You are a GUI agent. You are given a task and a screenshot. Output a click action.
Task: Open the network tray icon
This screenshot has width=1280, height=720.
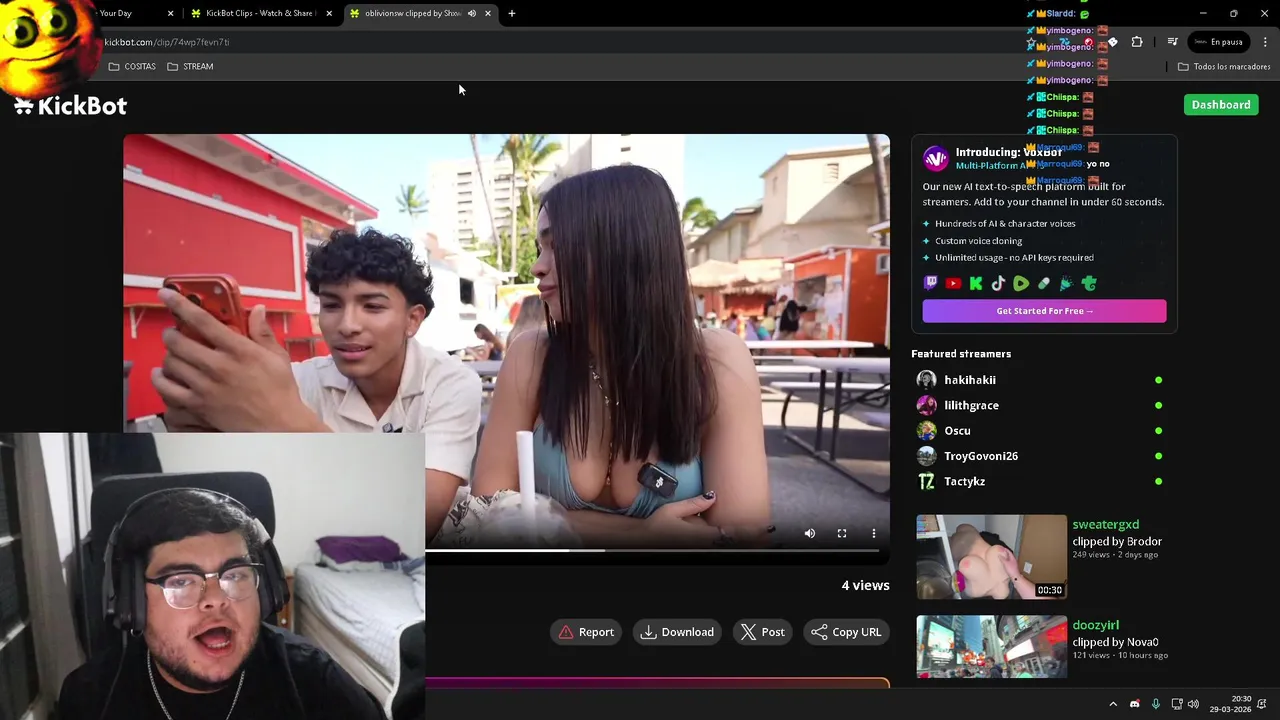pyautogui.click(x=1176, y=704)
